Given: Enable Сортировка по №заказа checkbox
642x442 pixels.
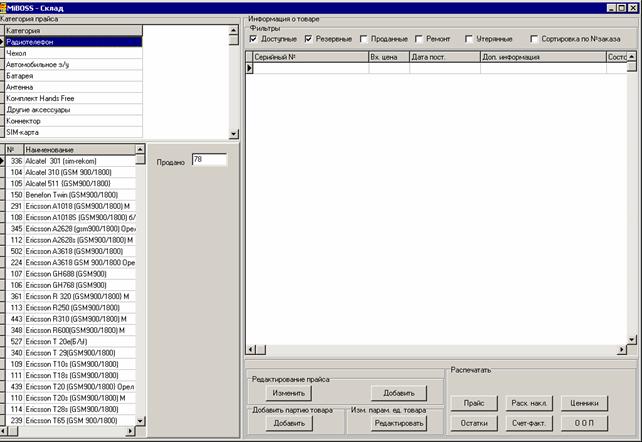Looking at the screenshot, I should tap(533, 39).
